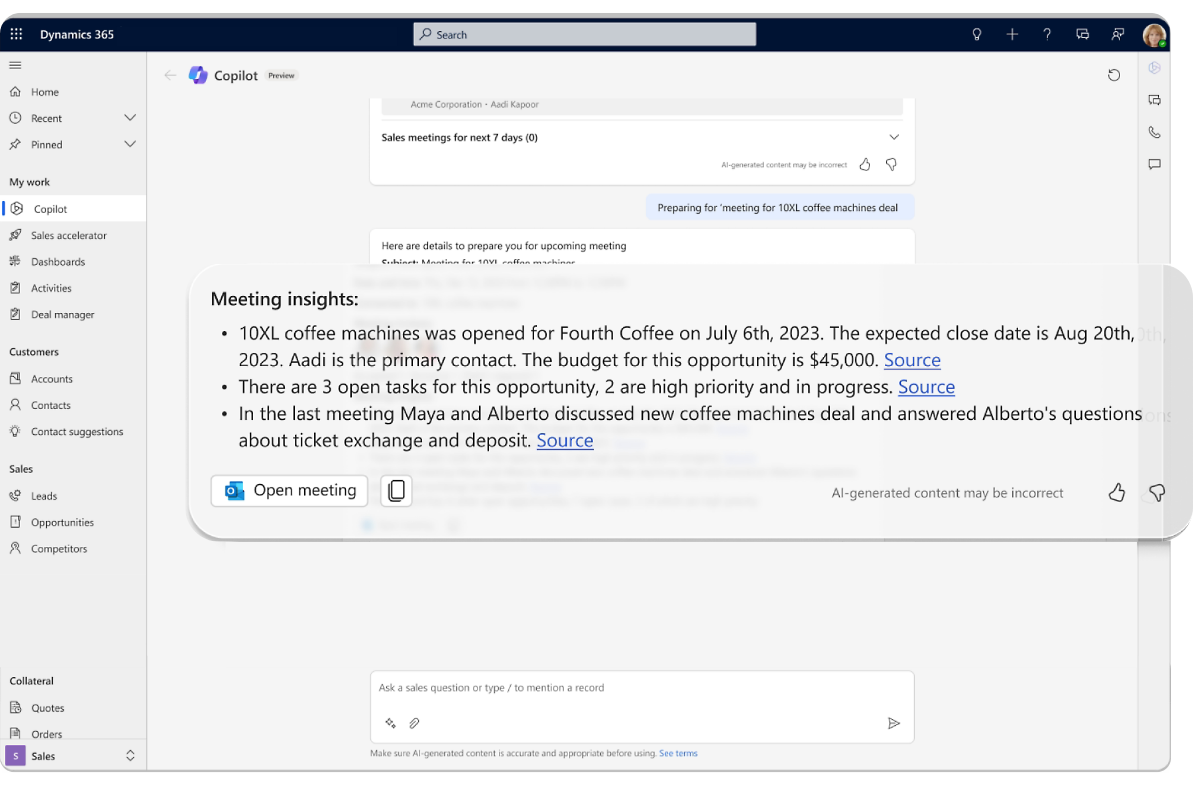
Task: Copy the meeting insights
Action: (396, 491)
